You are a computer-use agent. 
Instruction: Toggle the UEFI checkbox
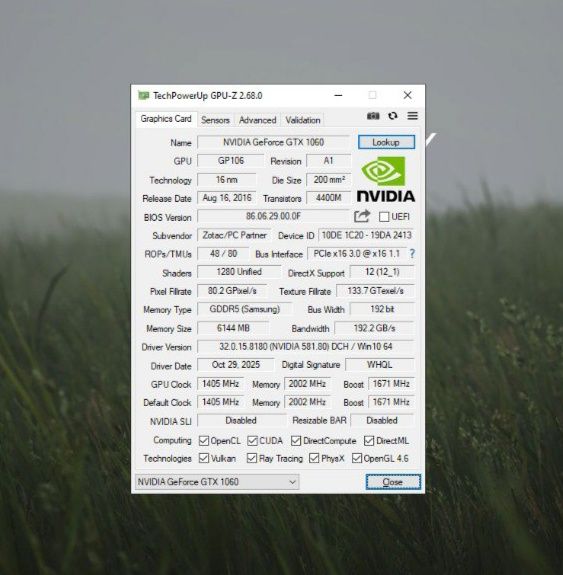[x=384, y=216]
